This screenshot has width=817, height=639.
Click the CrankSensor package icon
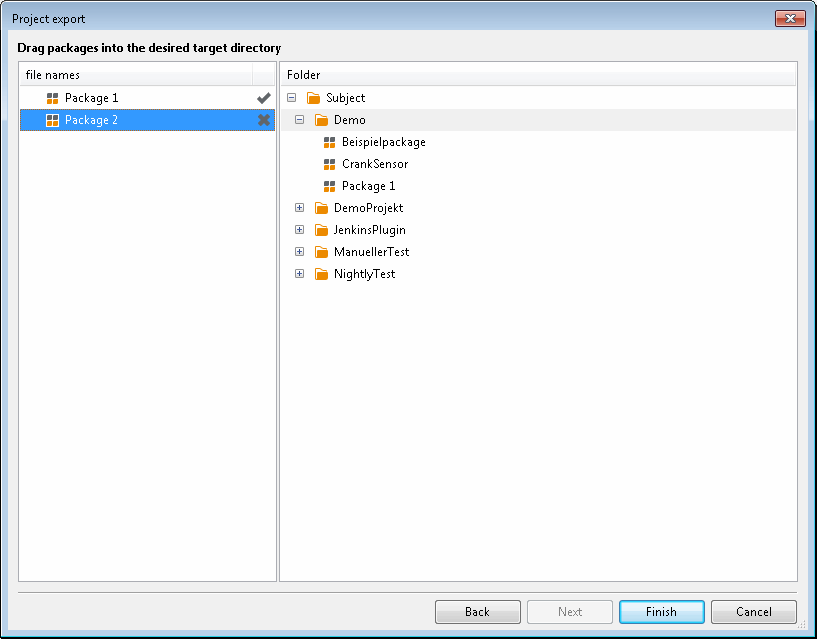[x=329, y=164]
